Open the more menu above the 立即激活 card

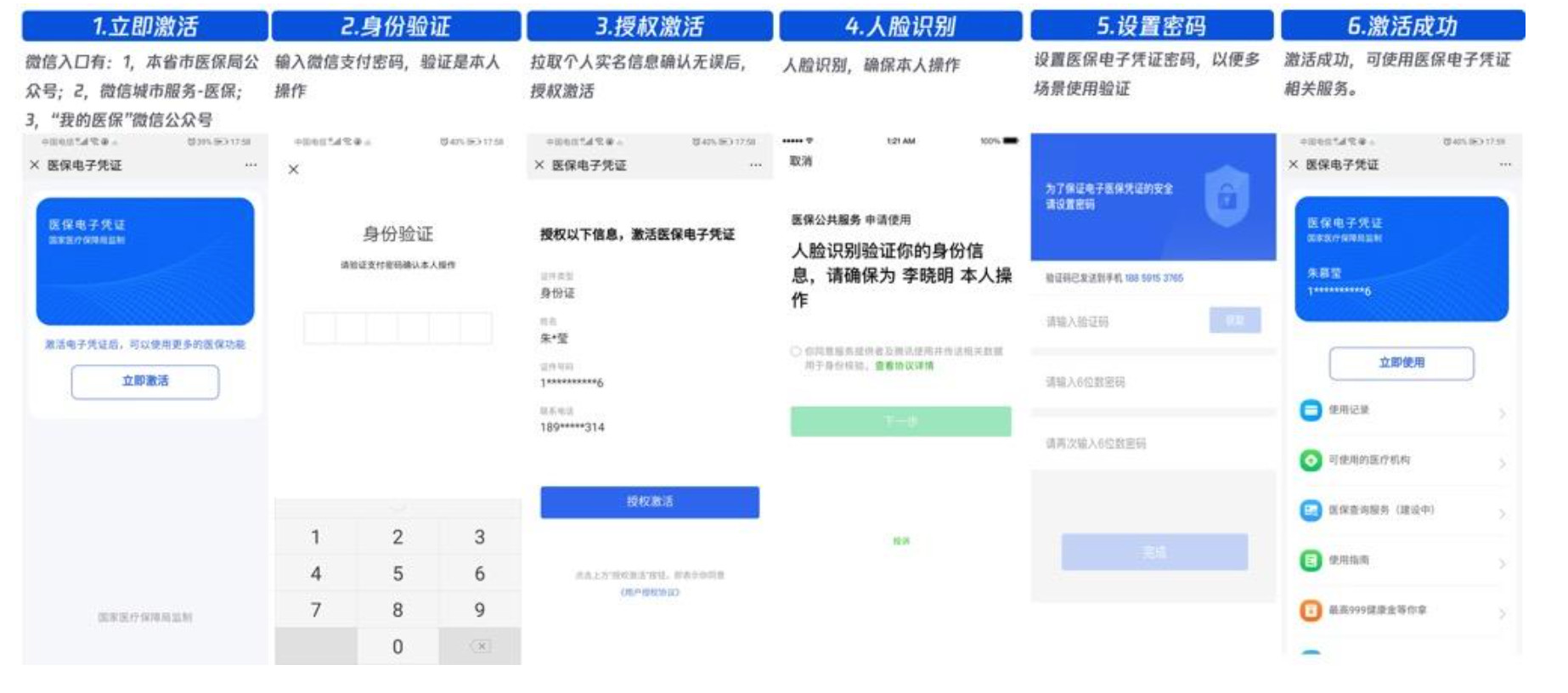tap(251, 165)
